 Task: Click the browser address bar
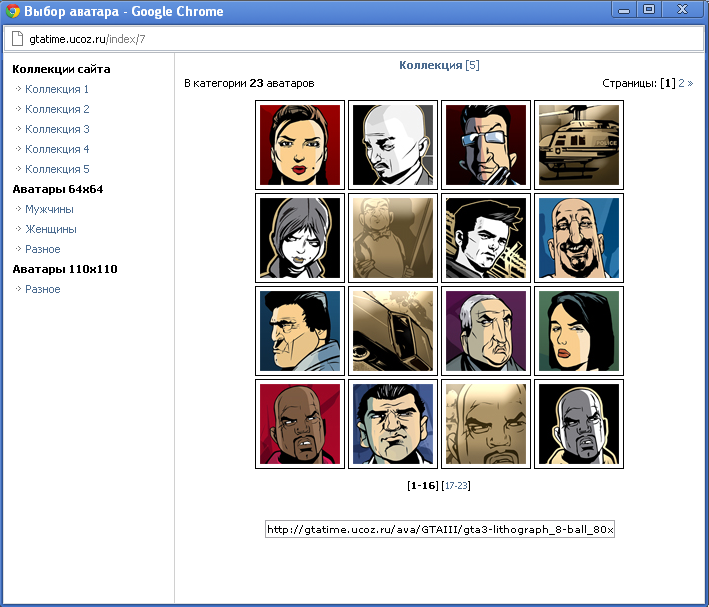(x=354, y=39)
